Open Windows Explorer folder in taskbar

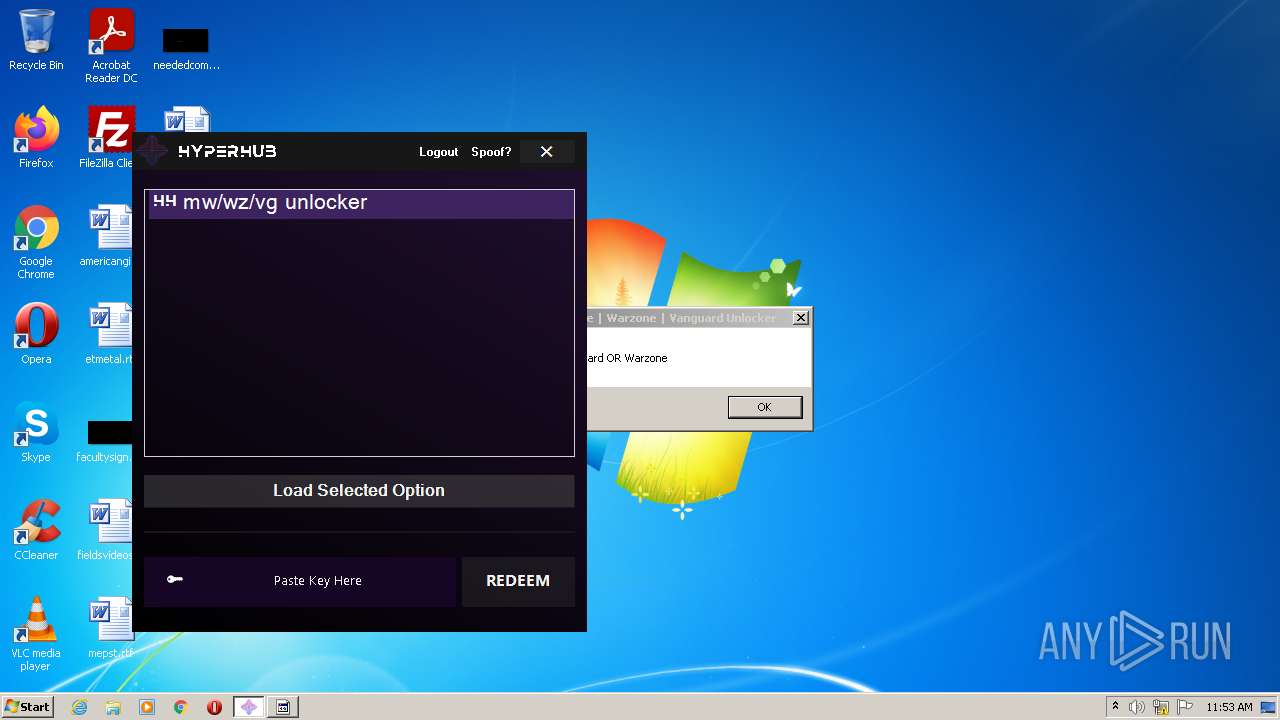[x=113, y=707]
